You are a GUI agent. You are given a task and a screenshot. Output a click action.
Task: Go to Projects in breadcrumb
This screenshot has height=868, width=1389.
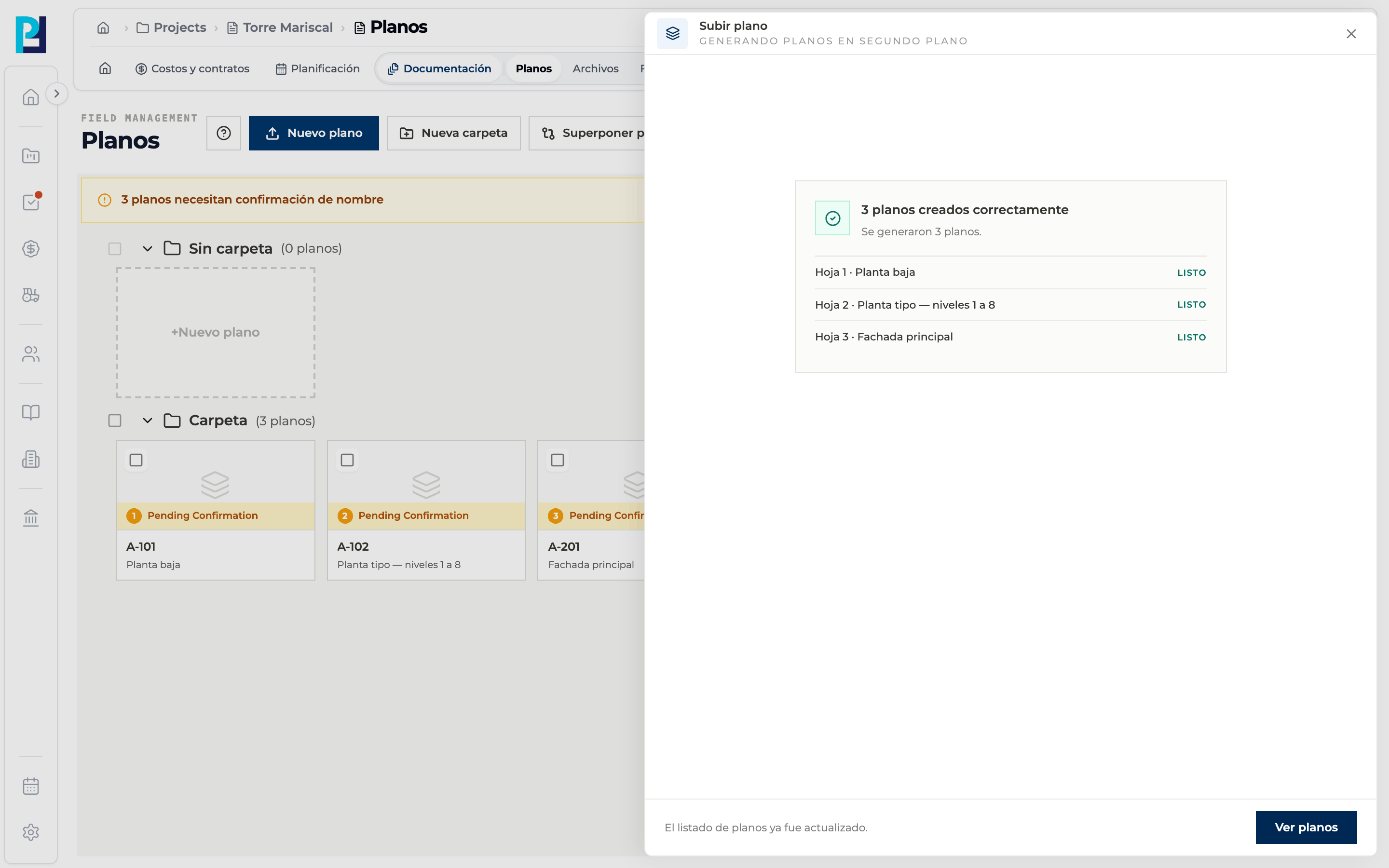point(171,27)
